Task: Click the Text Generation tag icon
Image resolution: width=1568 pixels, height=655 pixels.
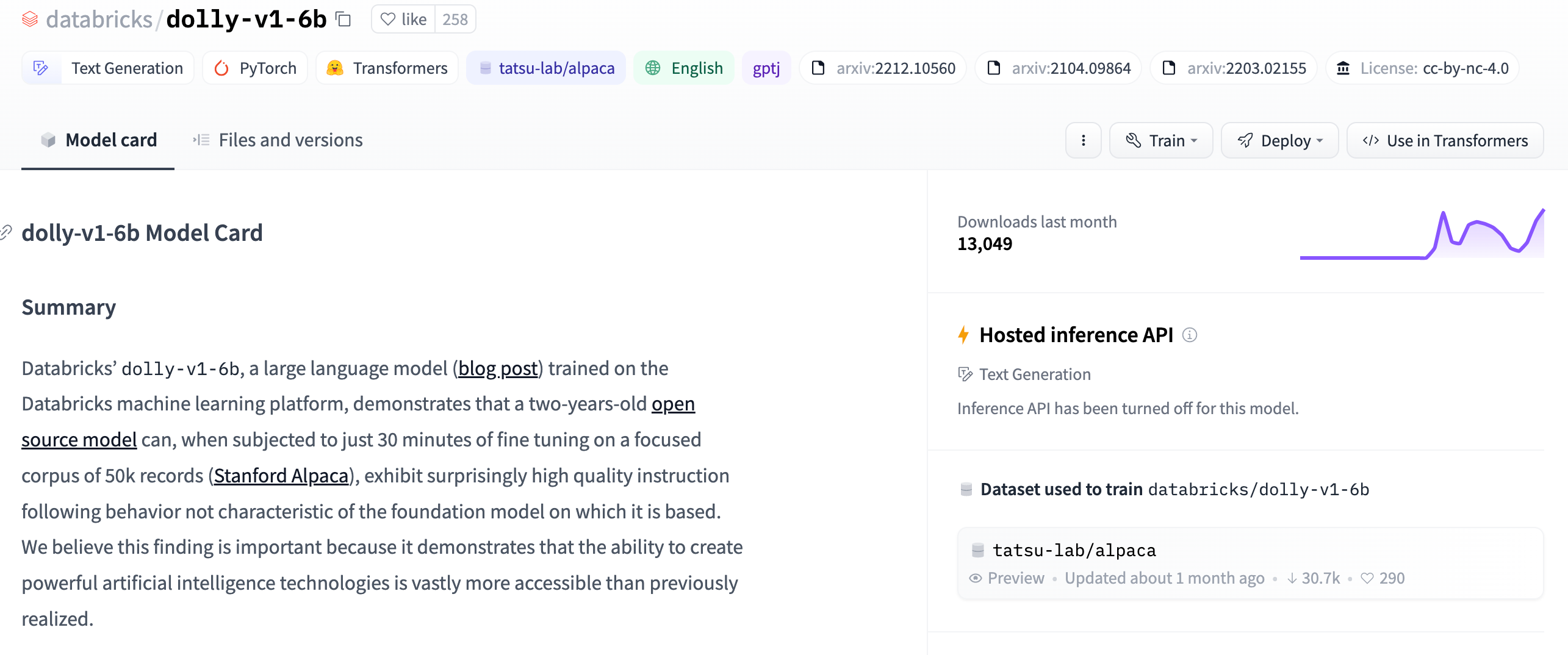Action: pos(41,68)
